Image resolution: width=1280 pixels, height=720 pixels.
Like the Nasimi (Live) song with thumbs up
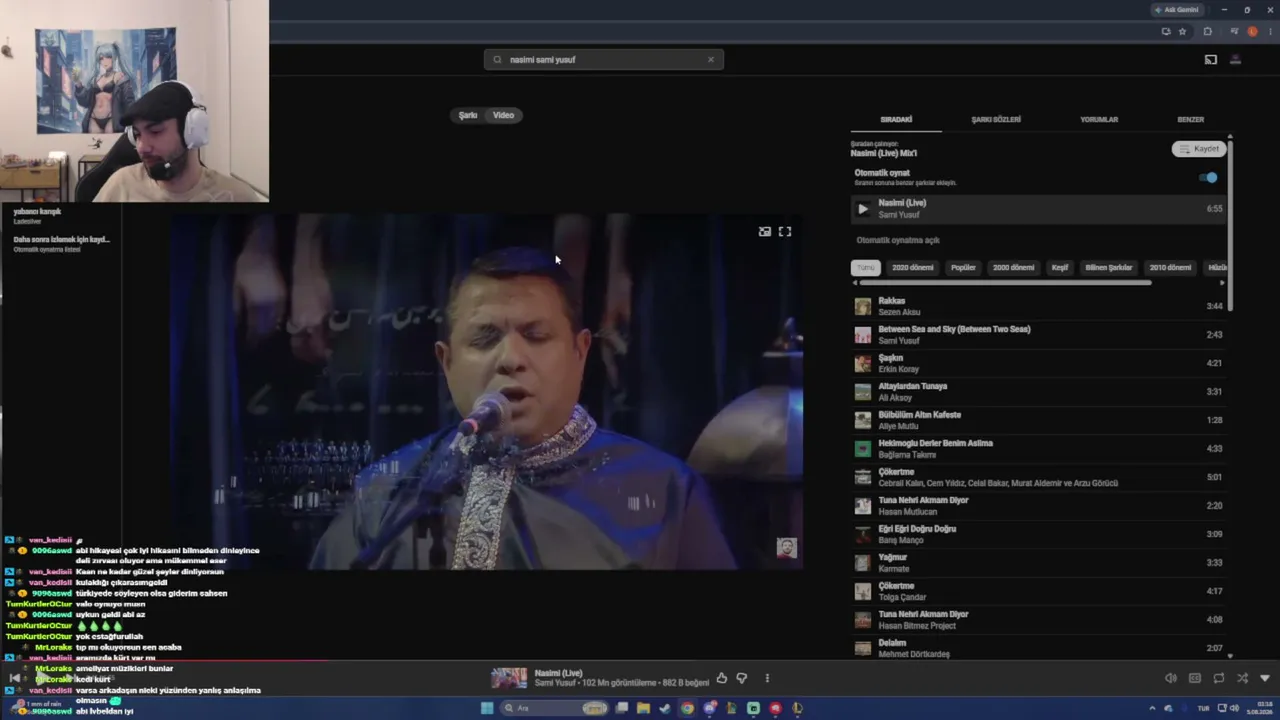[x=722, y=678]
